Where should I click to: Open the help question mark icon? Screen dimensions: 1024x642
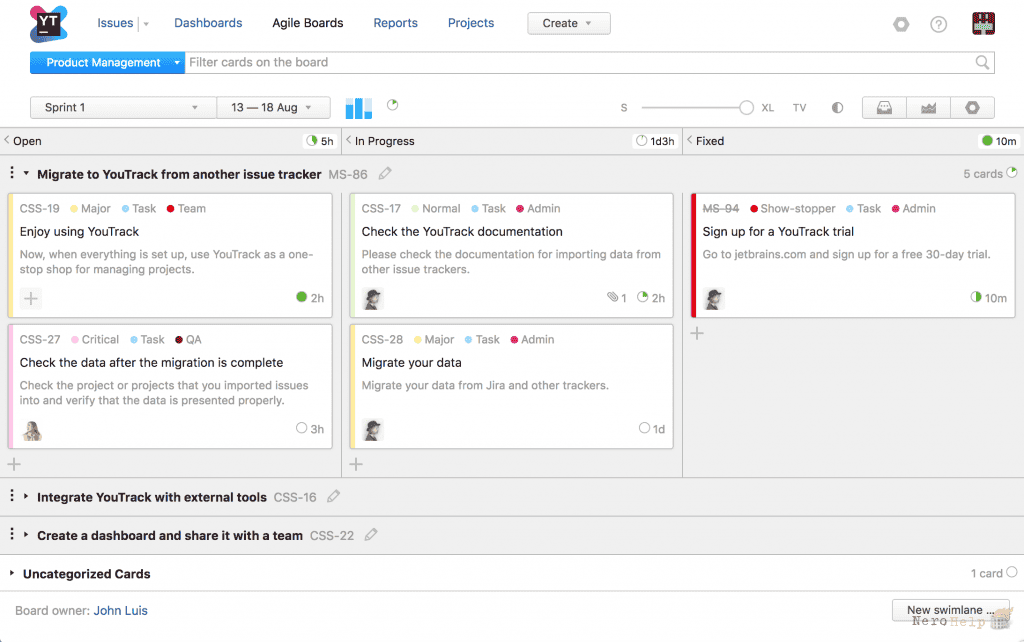(938, 24)
